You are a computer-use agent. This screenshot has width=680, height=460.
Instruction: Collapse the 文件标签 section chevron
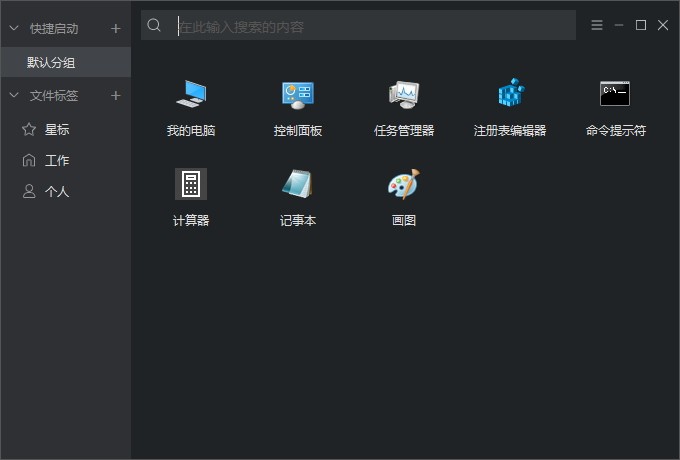click(14, 95)
